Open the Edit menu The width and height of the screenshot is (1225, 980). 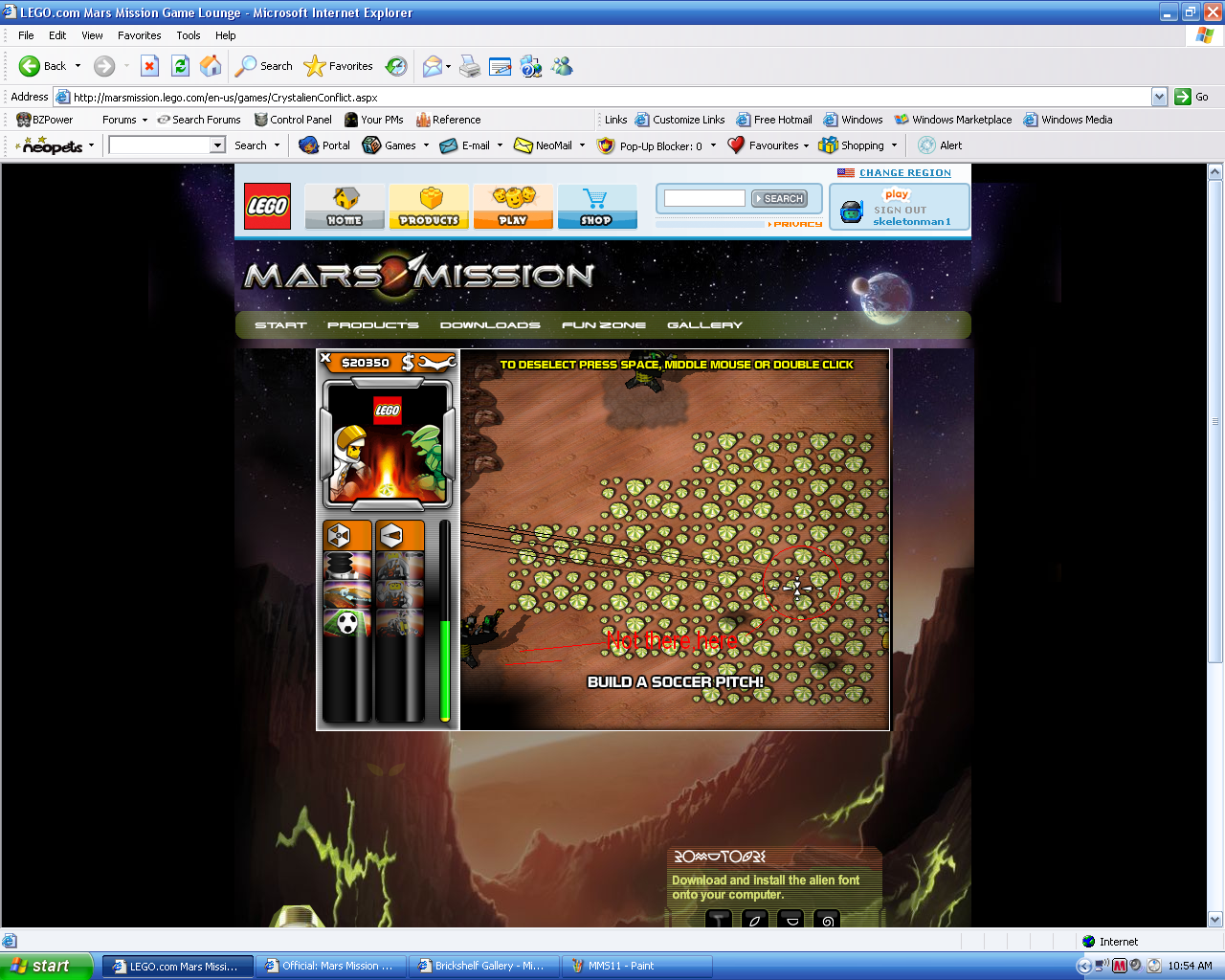(x=57, y=35)
